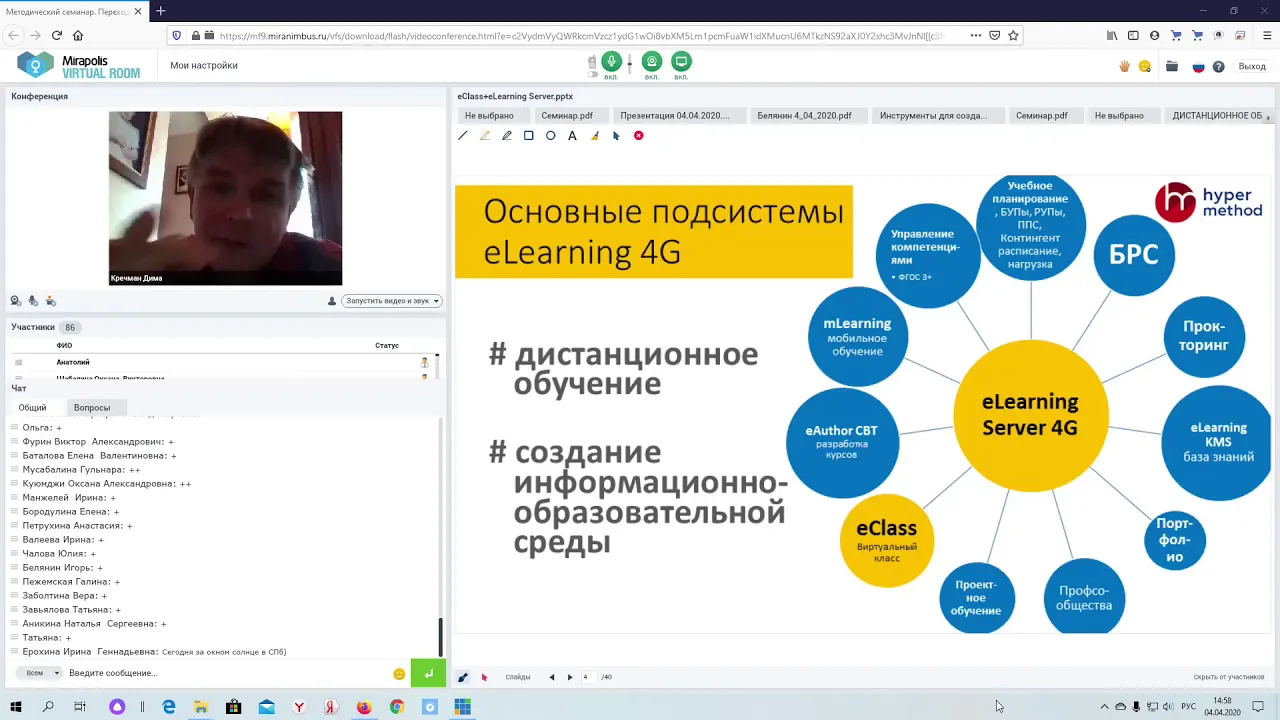Viewport: 1280px width, 720px height.
Task: Open ДИСТАНЦИОННОЕ ОБ tab
Action: pyautogui.click(x=1217, y=115)
